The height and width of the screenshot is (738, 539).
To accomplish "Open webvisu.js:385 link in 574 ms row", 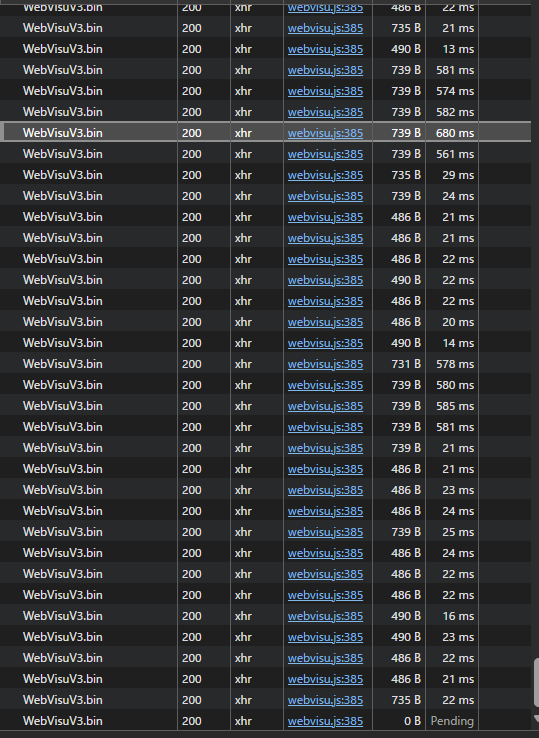I will tap(325, 91).
